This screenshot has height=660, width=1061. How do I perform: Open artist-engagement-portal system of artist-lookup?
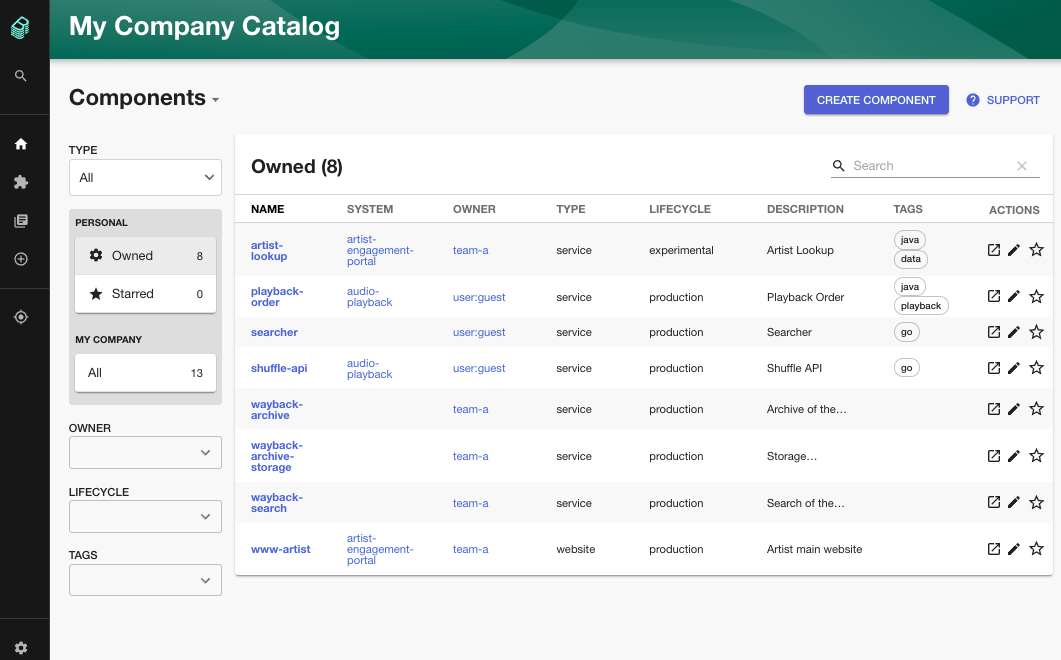380,250
